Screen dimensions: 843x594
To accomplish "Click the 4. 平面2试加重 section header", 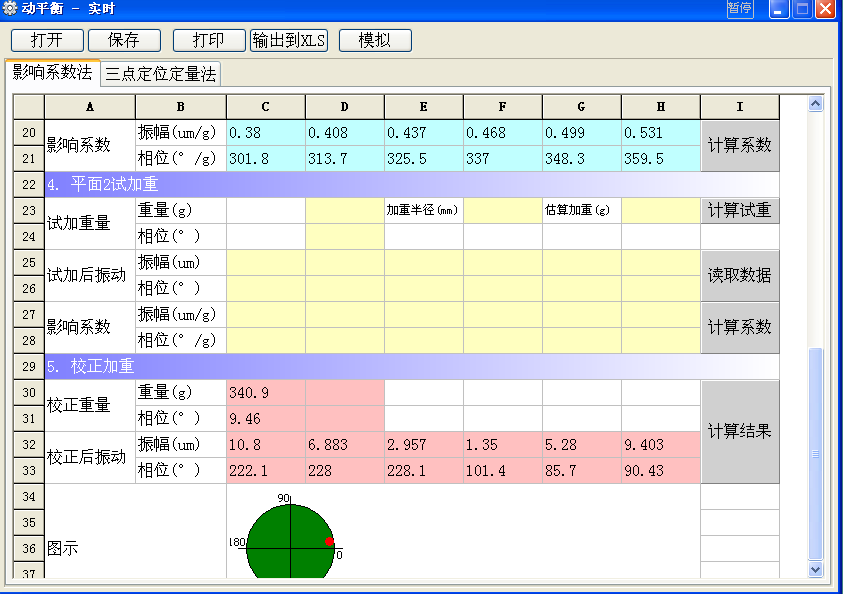I will click(x=412, y=184).
